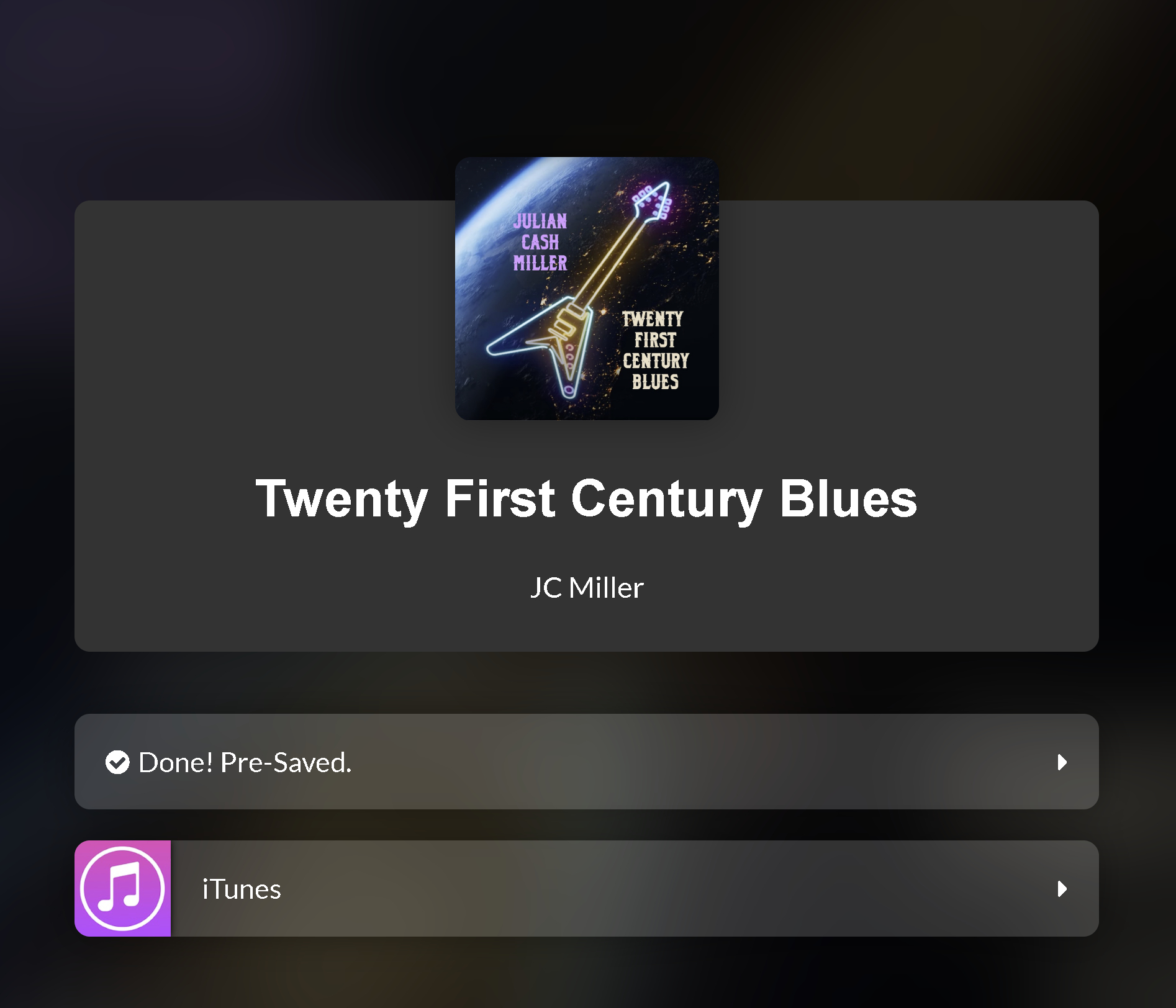Click the purple Julian Cash Miller cover text
1176x1008 pixels.
540,242
